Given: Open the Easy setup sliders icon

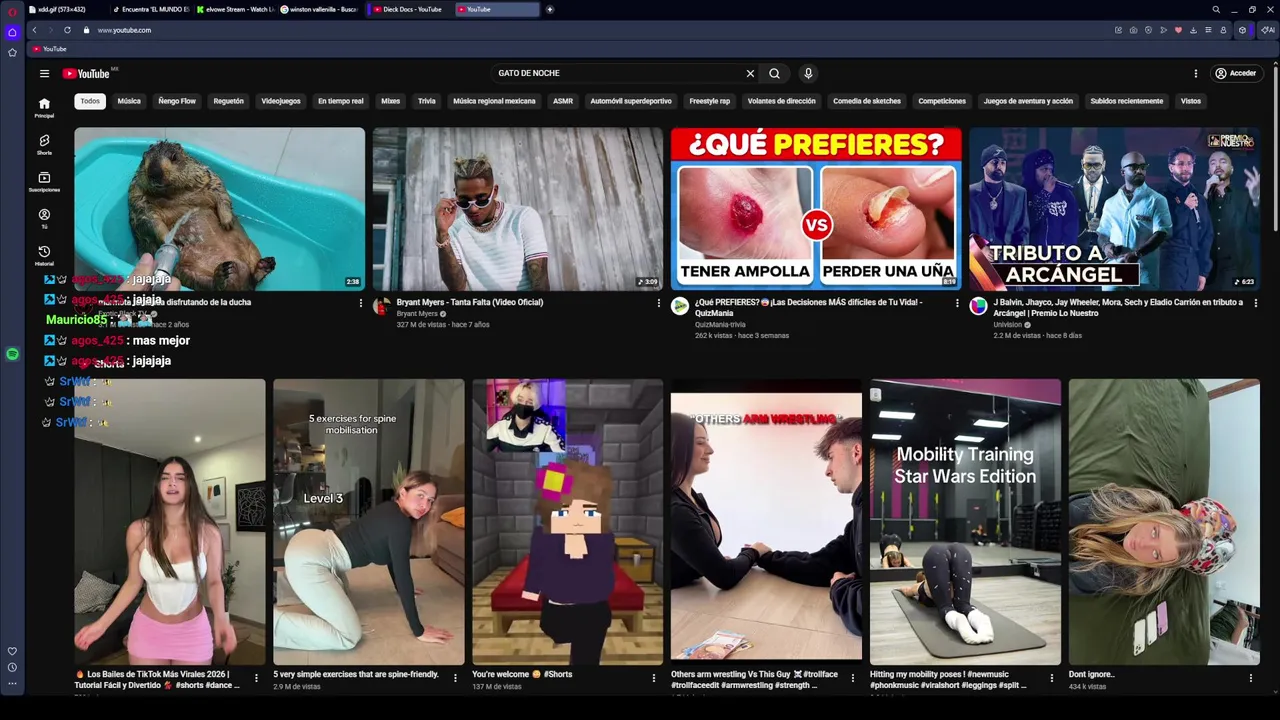Looking at the screenshot, I should coord(1208,30).
